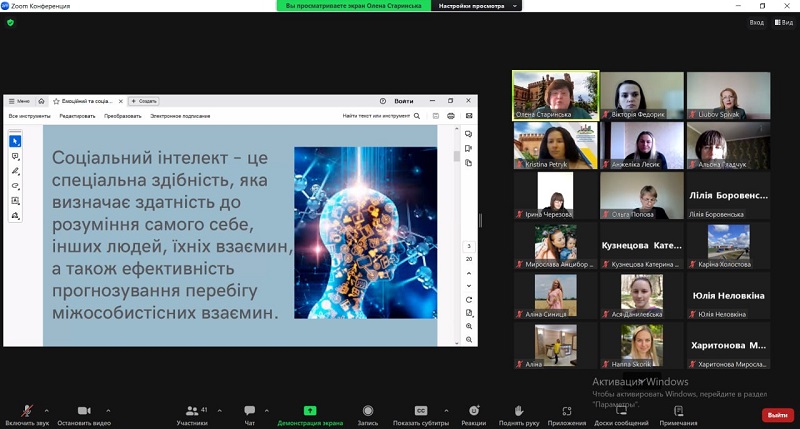
Task: Open Все инструменты menu in PDF viewer
Action: tap(28, 116)
